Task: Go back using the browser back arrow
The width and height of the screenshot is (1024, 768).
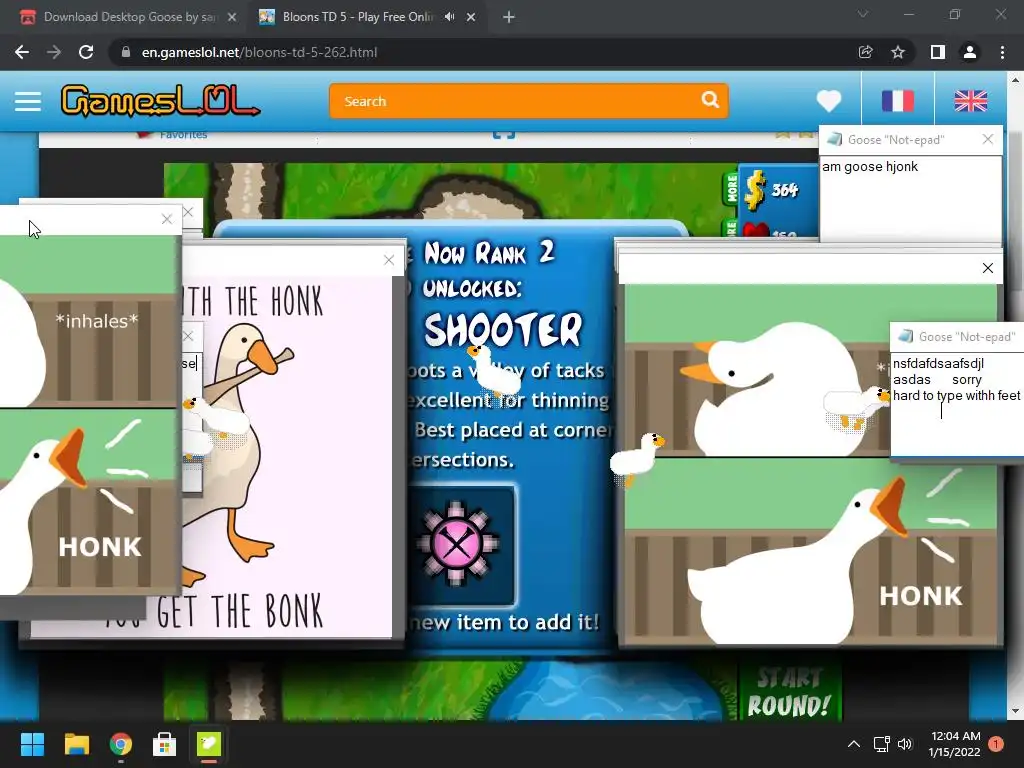Action: pos(22,52)
